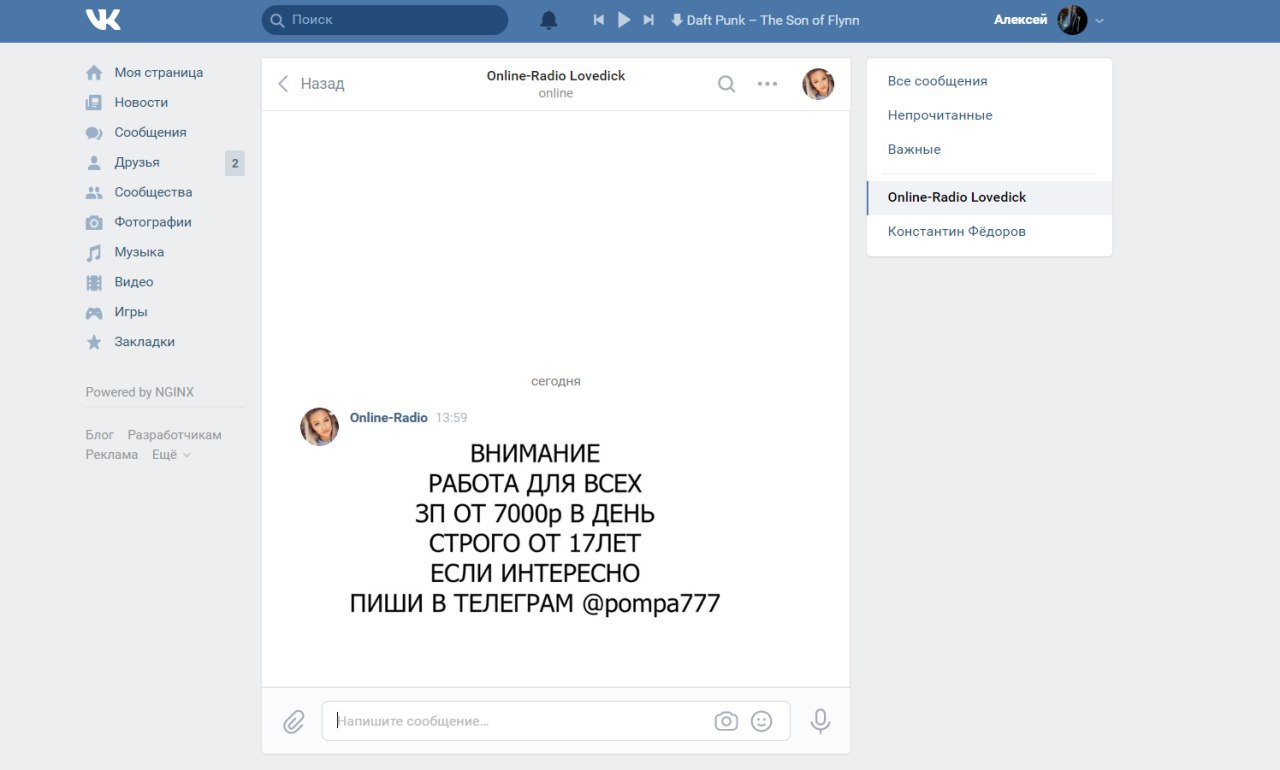Click the person icon beside Друзья

click(94, 162)
